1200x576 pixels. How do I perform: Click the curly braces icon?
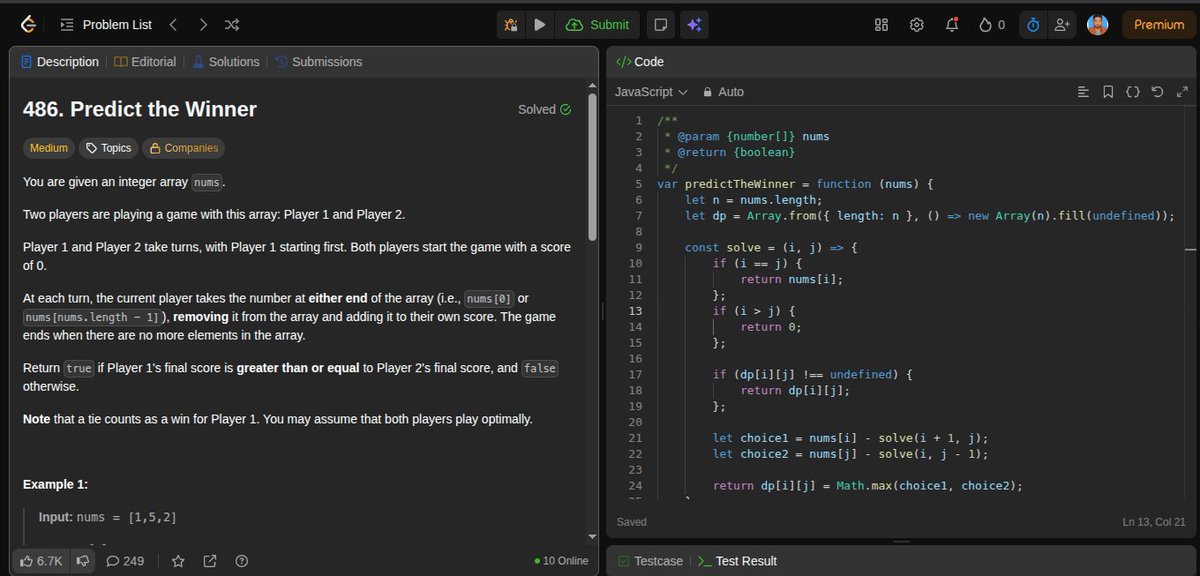pos(1133,92)
